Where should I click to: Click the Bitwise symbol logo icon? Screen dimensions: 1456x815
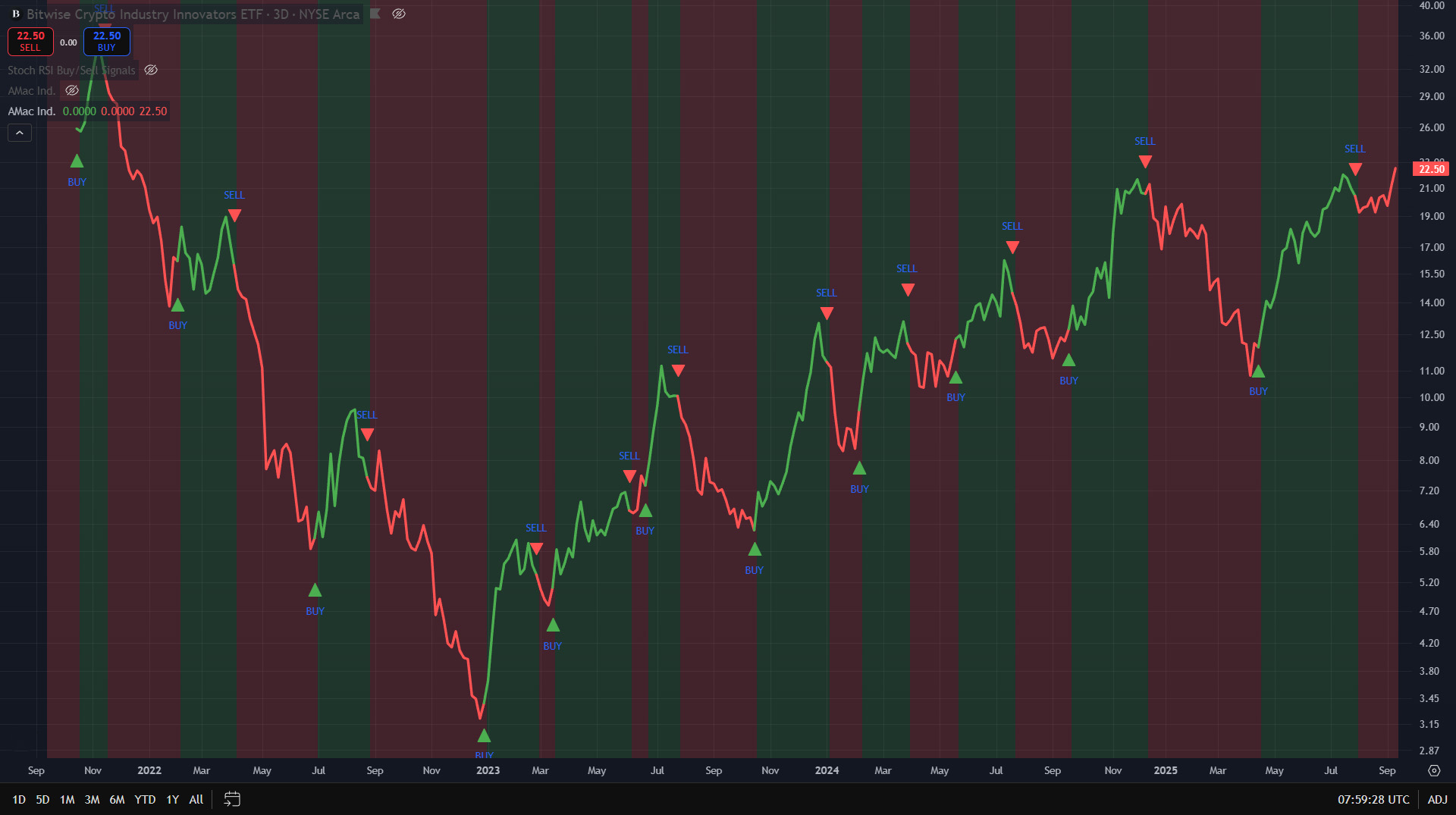coord(15,14)
